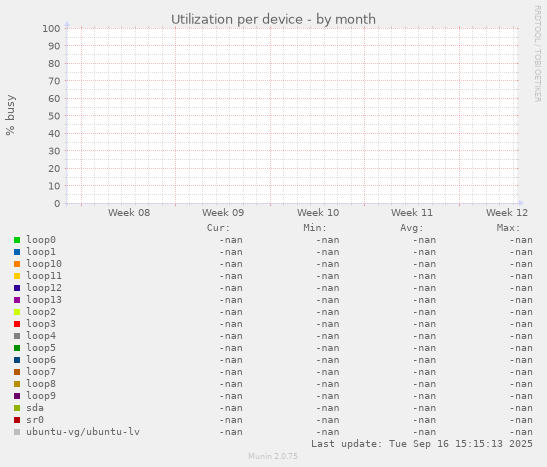The height and width of the screenshot is (467, 547).
Task: Click the green loop0 legend swatch
Action: (17, 240)
